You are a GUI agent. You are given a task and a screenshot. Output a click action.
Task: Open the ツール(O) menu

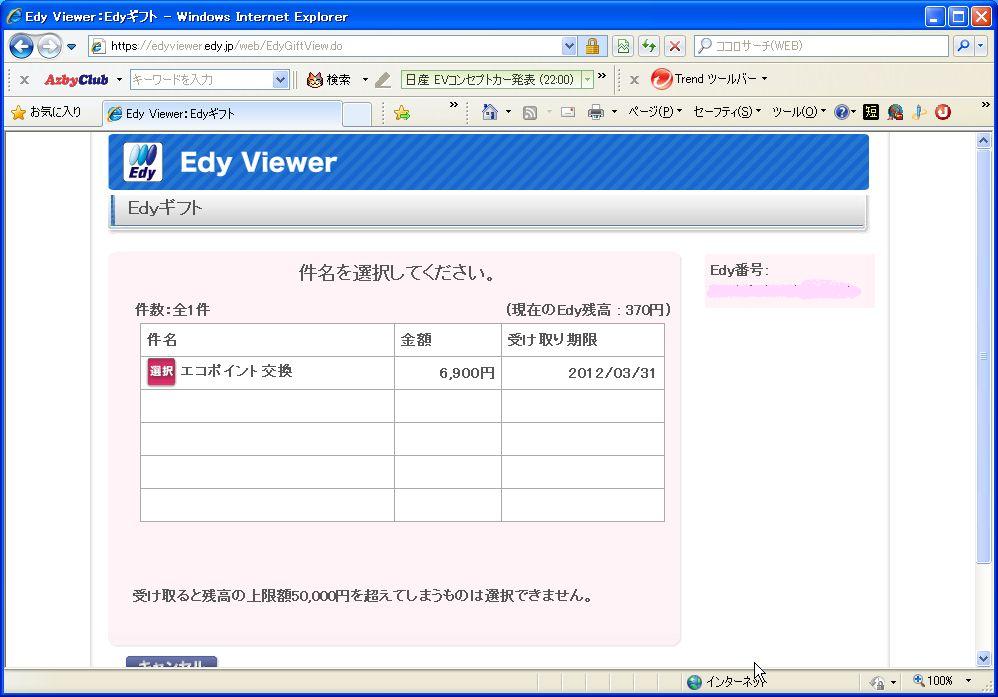tap(799, 112)
